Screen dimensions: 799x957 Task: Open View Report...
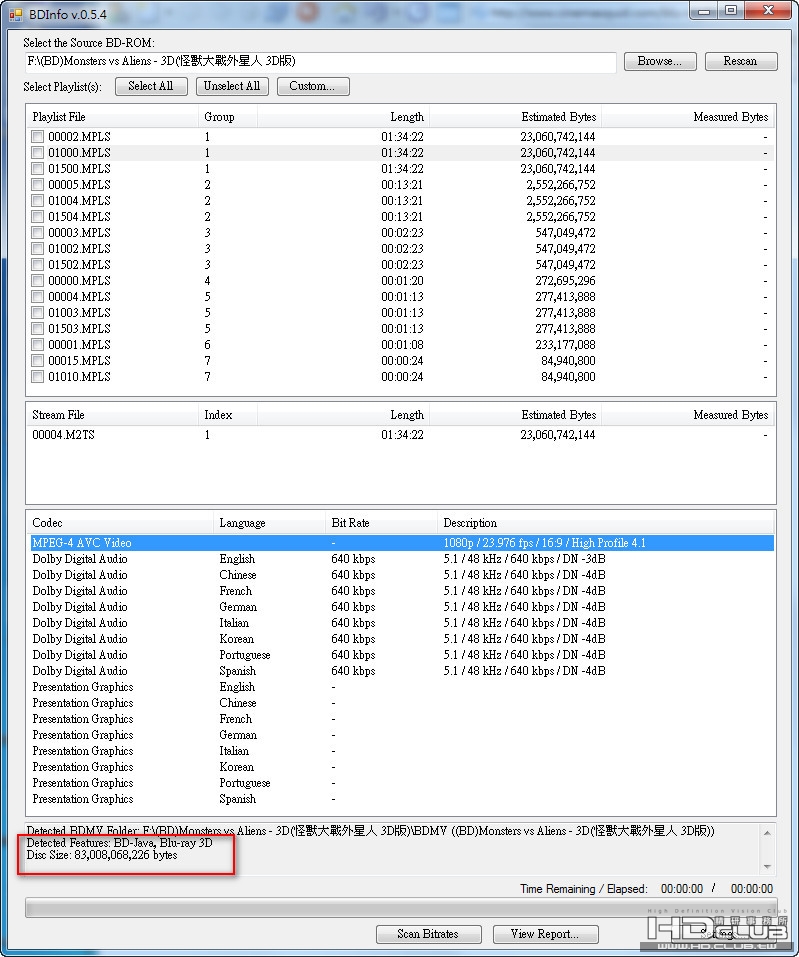pos(545,934)
